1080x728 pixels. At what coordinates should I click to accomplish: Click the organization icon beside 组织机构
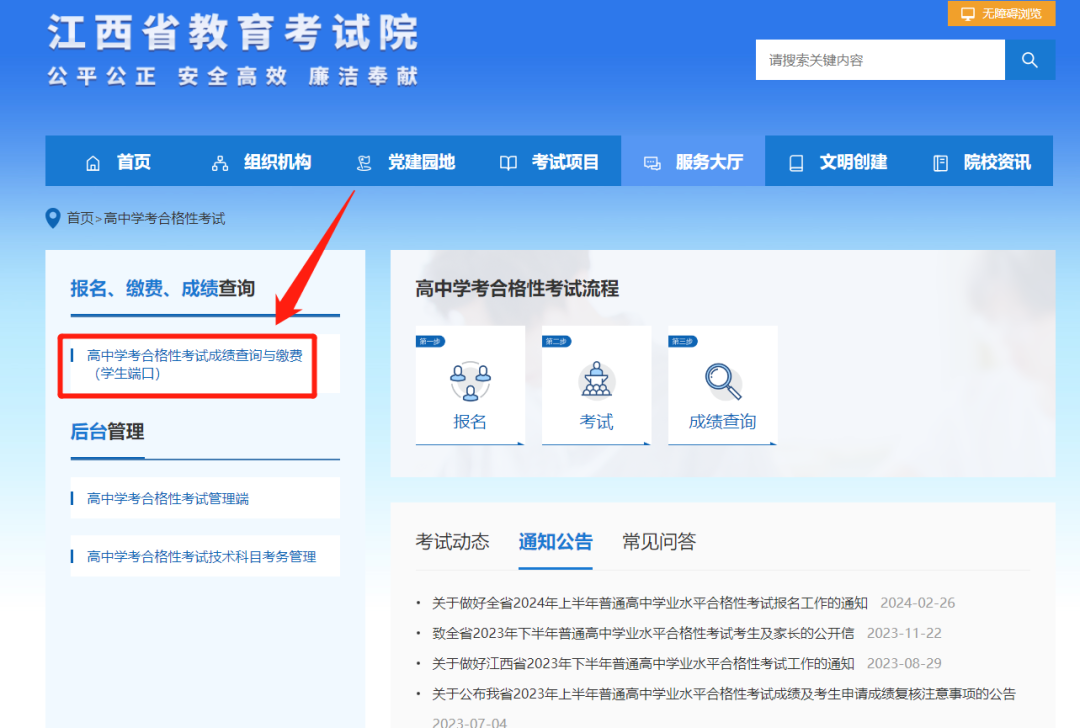click(218, 161)
